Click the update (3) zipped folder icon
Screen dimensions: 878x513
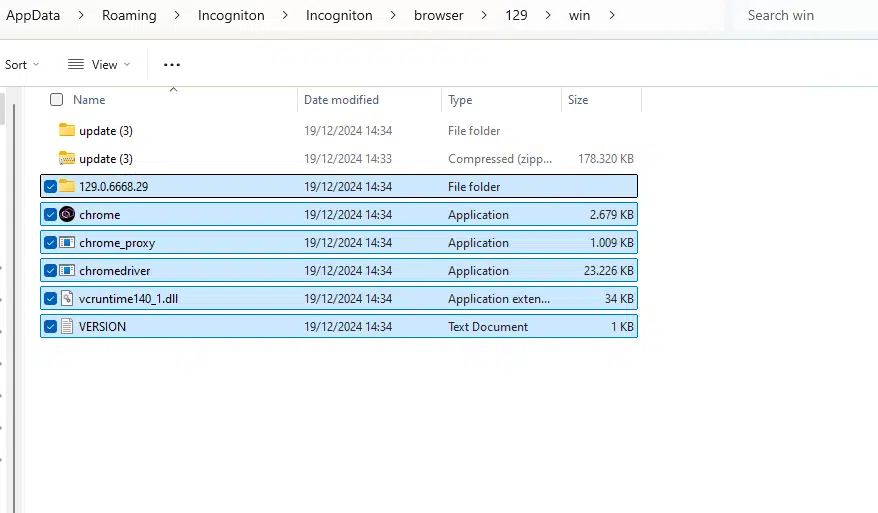(x=67, y=158)
